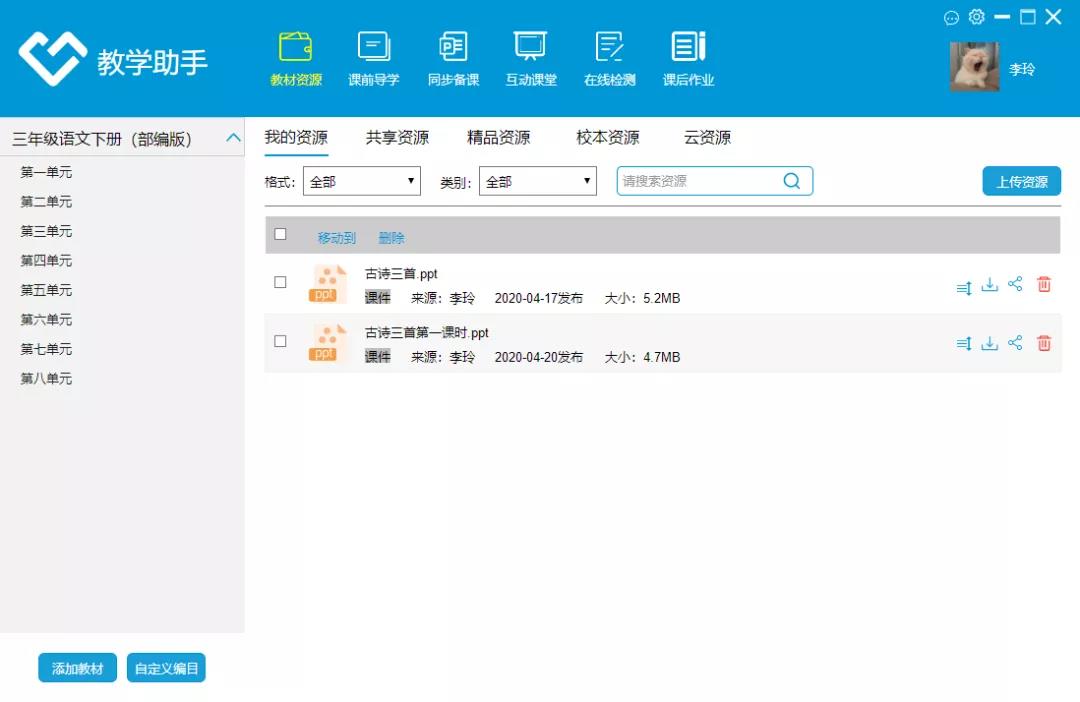Switch to the 云资源 tab
1080x702 pixels.
pos(707,138)
